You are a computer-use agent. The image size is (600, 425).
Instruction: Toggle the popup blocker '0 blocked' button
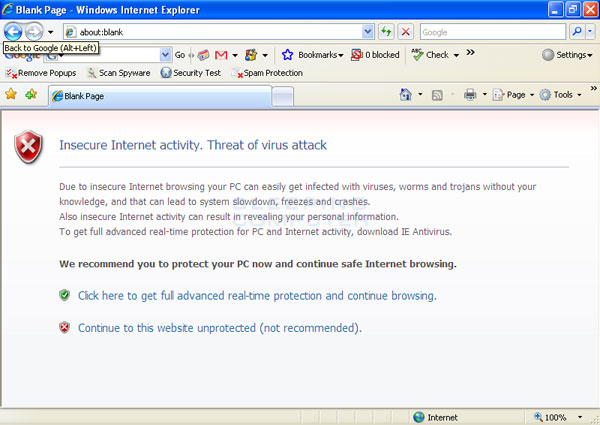pos(375,54)
